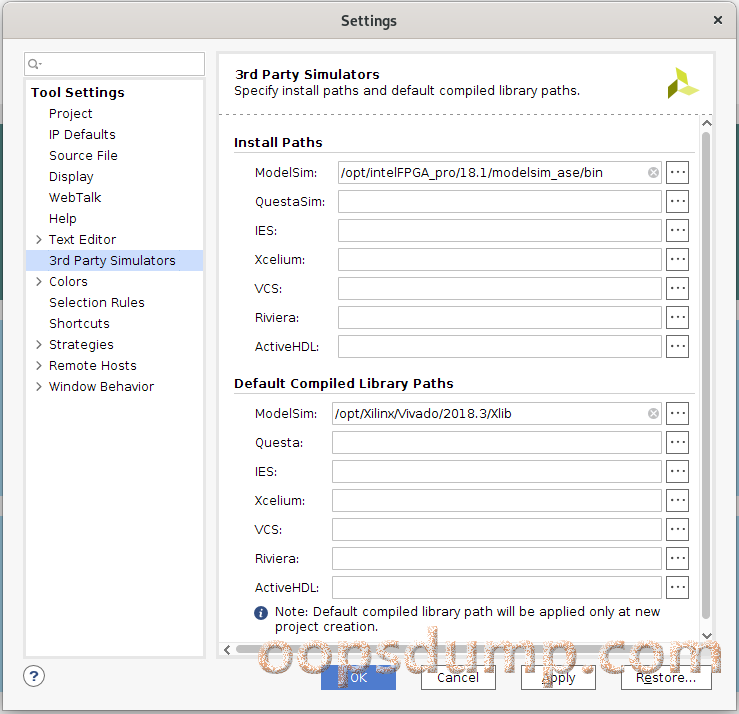The width and height of the screenshot is (739, 714).
Task: Select Display in settings tree
Action: coord(71,177)
